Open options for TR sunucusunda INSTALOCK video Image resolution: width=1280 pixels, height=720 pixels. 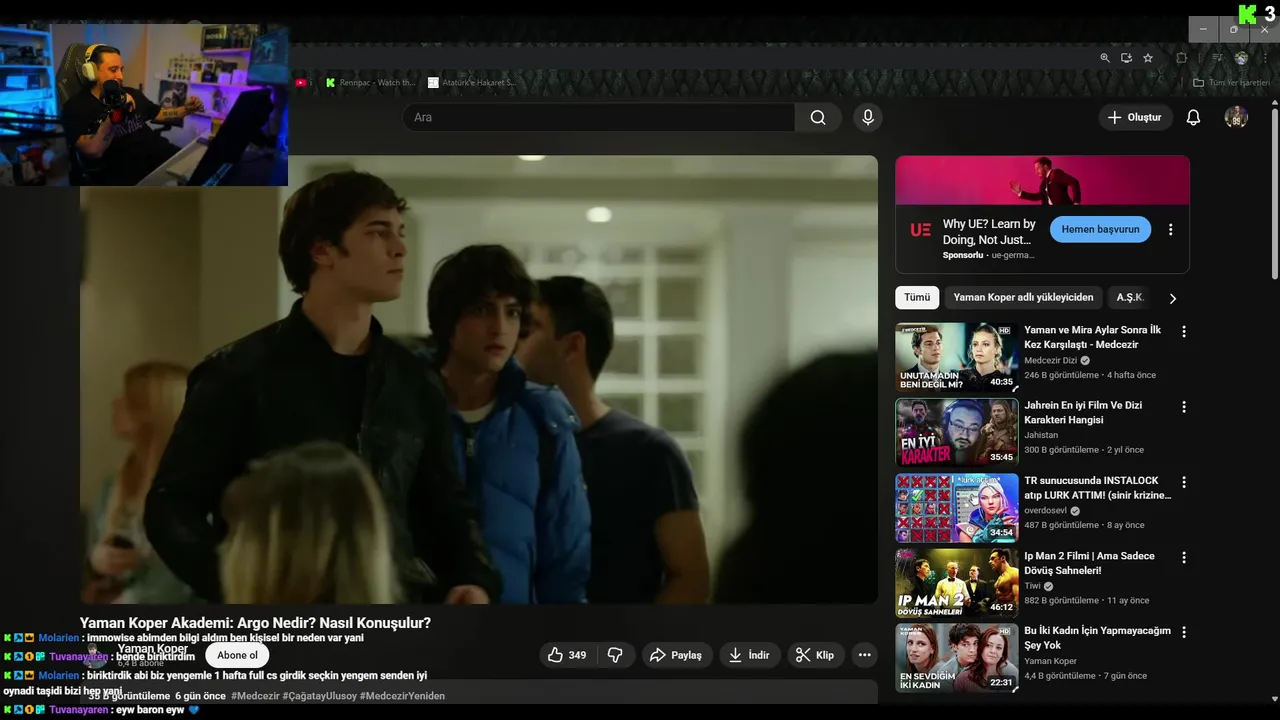pyautogui.click(x=1184, y=482)
